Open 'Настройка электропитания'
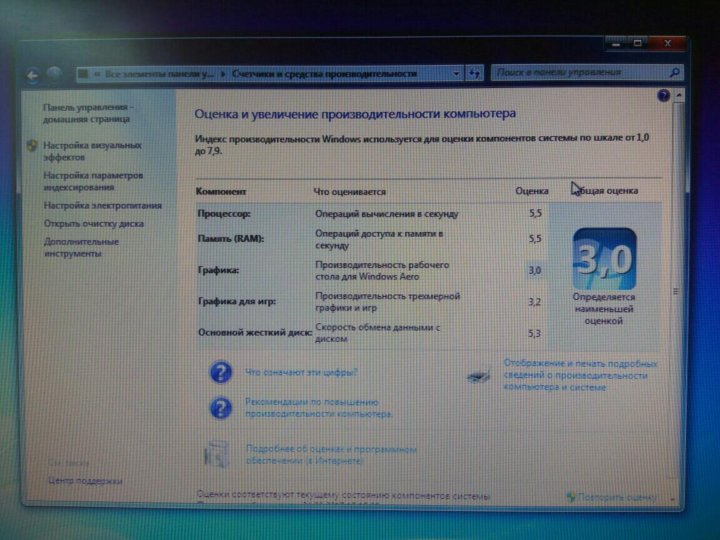 point(102,206)
